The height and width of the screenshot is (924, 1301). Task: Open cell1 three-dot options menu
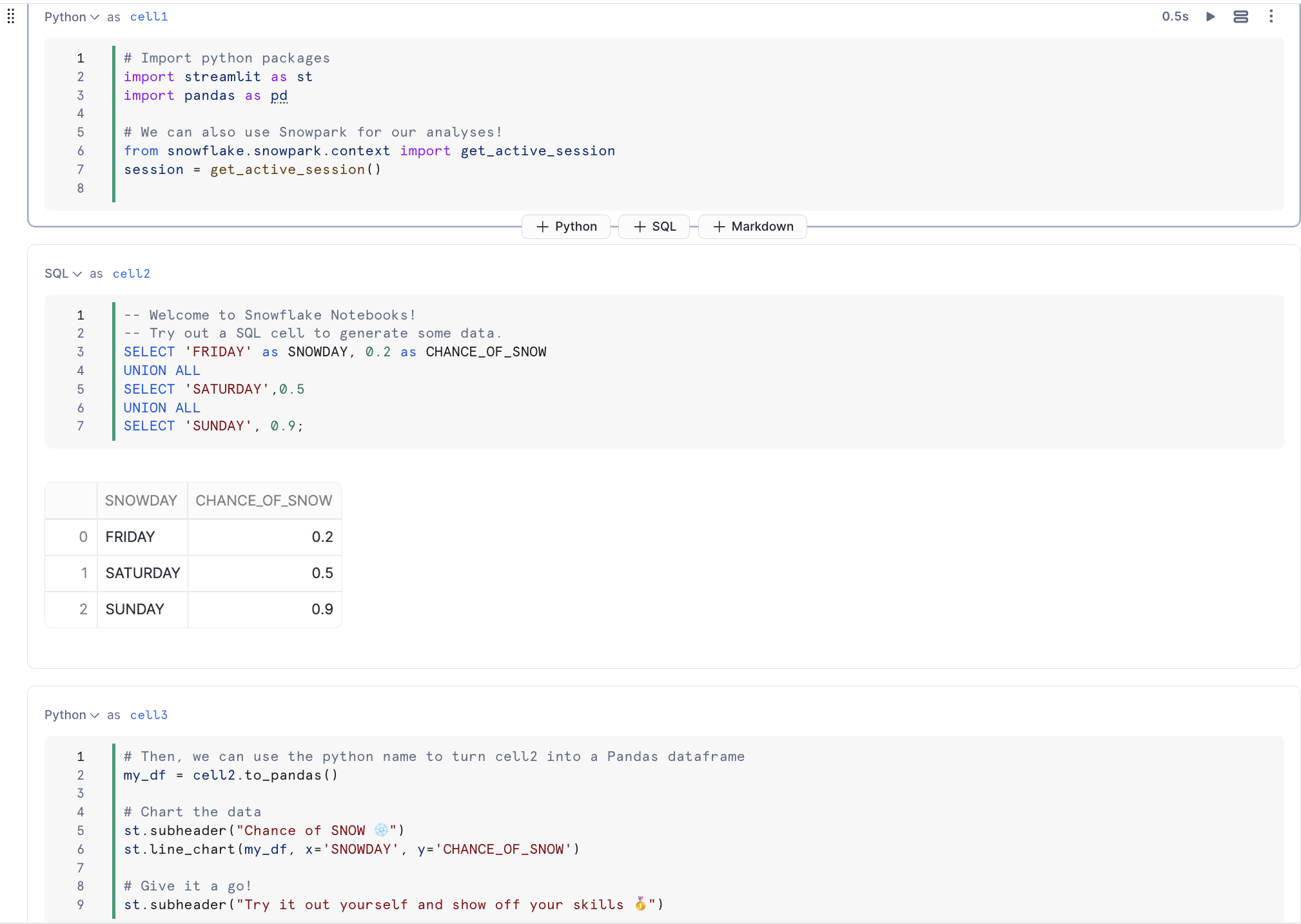tap(1271, 17)
